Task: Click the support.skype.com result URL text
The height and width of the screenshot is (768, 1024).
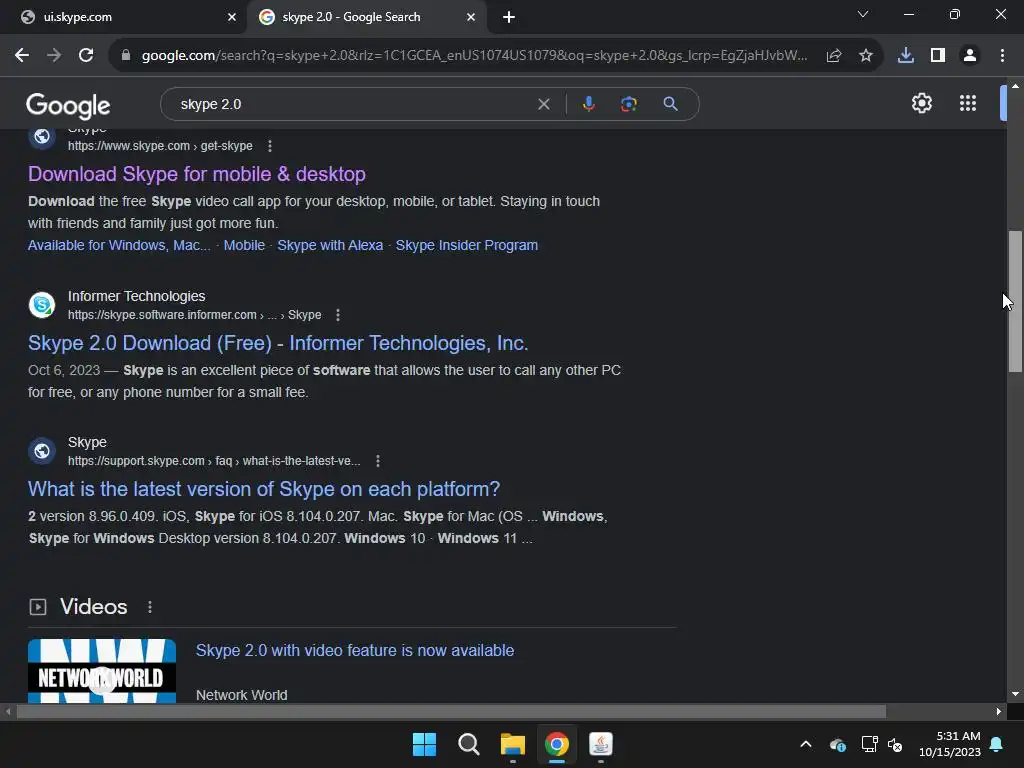Action: pos(214,461)
